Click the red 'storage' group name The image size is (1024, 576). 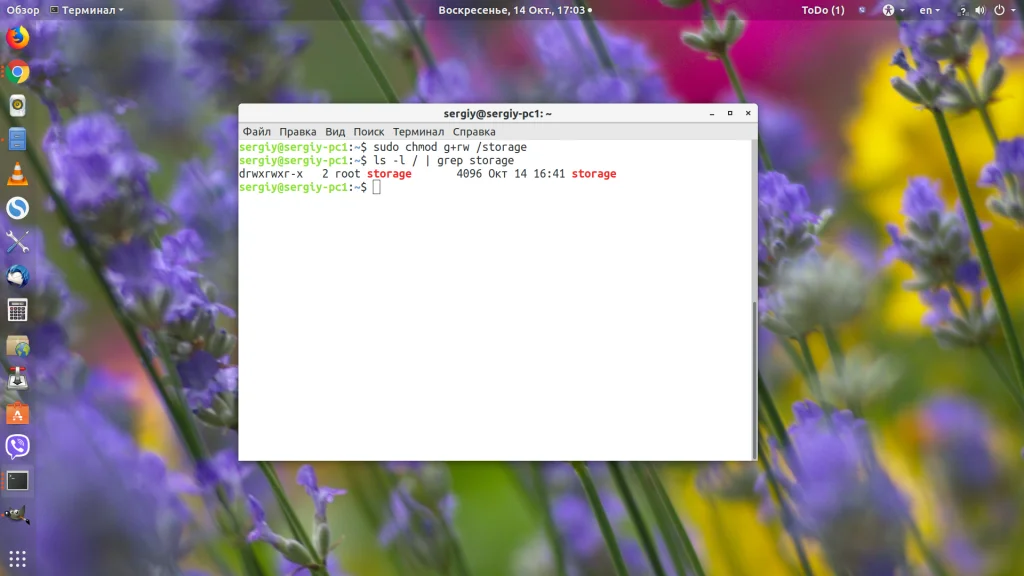pos(389,174)
